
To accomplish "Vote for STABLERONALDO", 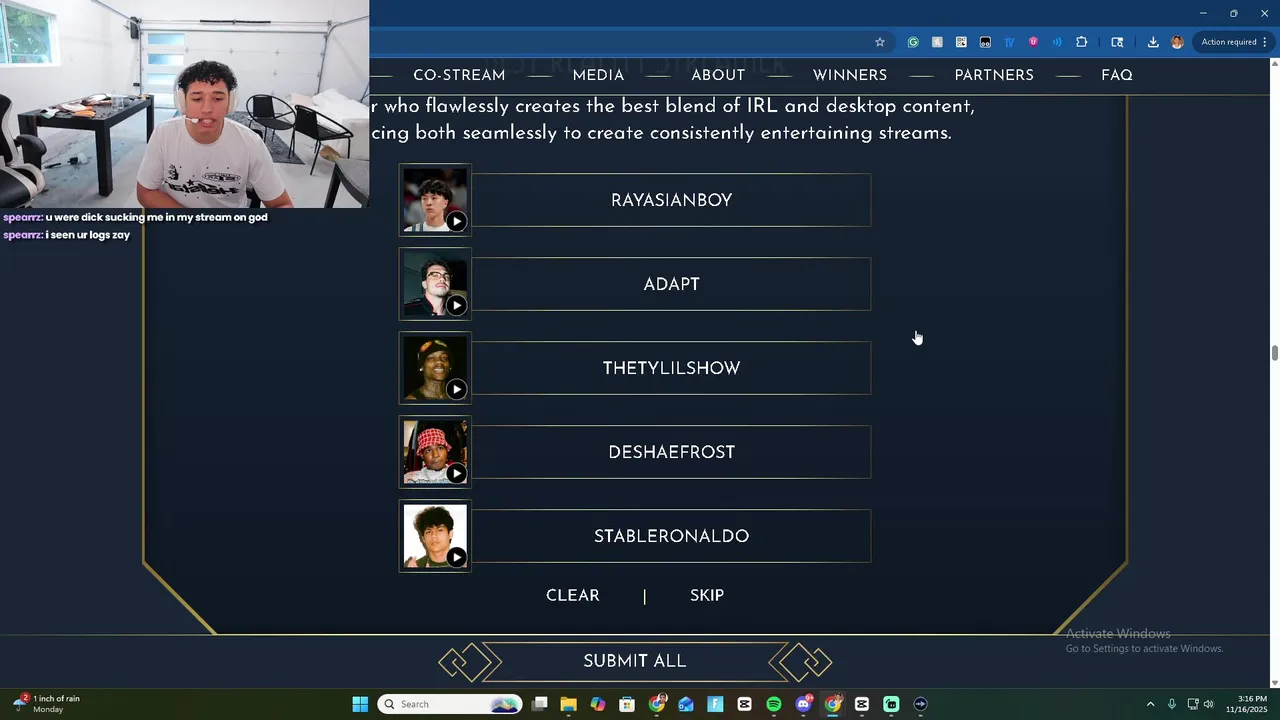I will 671,536.
